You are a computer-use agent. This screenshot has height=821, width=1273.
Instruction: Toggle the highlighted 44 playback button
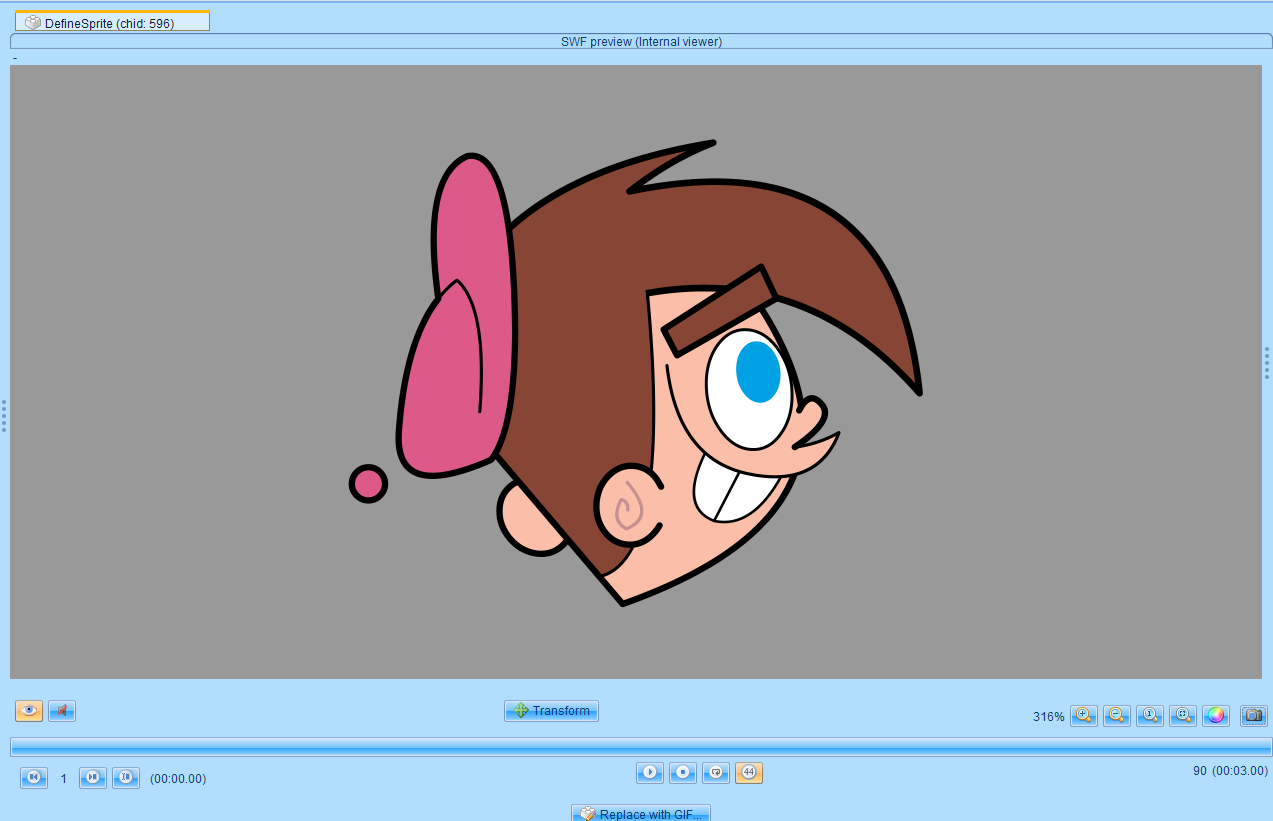click(749, 772)
